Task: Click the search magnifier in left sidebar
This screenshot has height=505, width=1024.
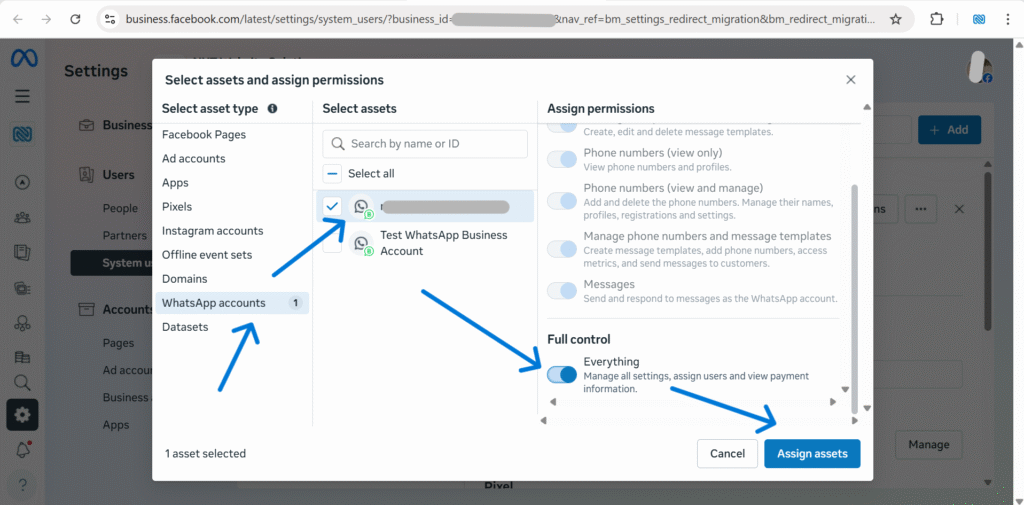Action: 22,382
